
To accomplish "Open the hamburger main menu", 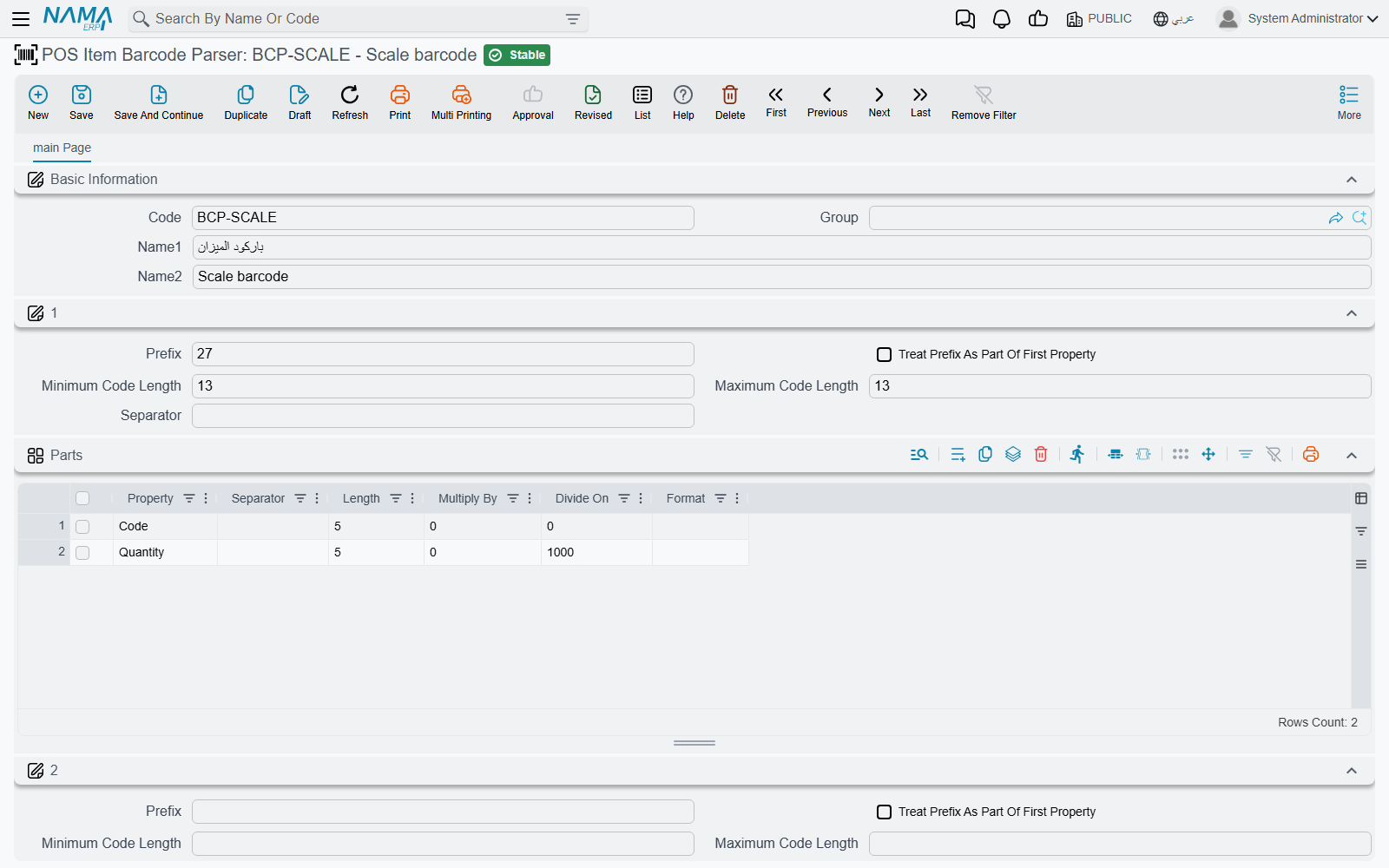I will pos(21,19).
